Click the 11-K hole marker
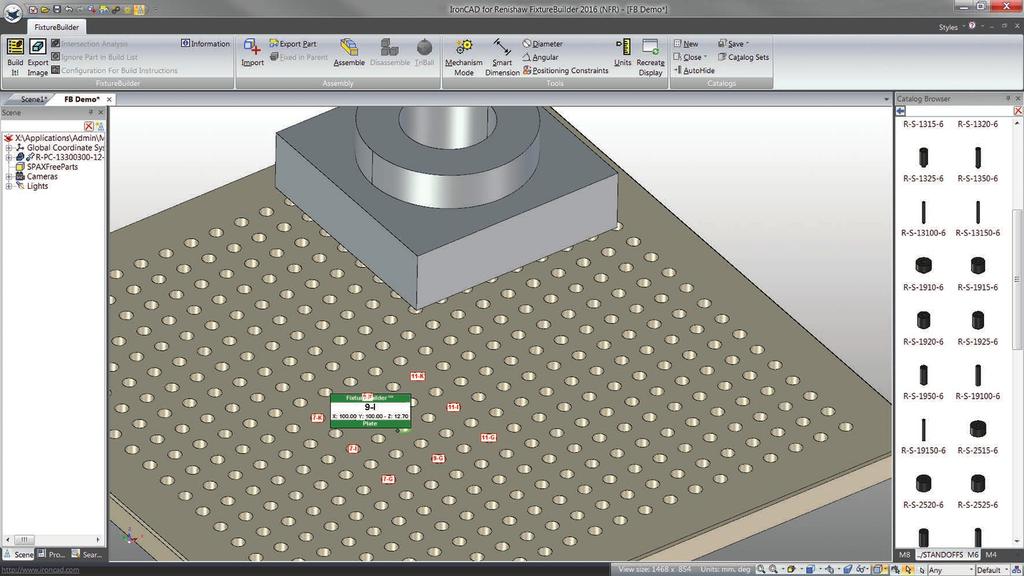 tap(417, 376)
